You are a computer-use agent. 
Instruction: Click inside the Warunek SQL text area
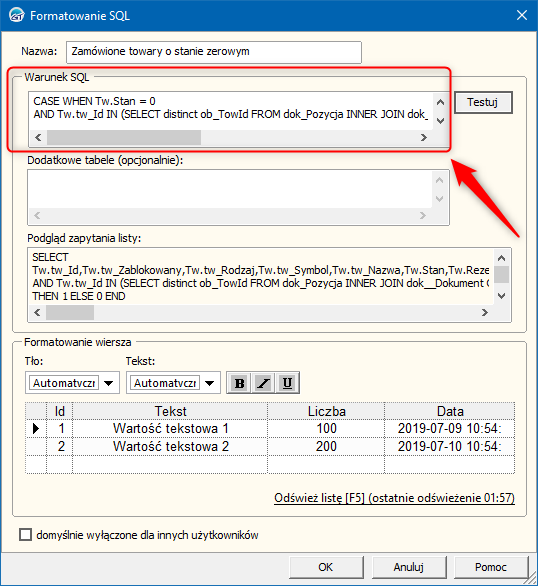231,110
